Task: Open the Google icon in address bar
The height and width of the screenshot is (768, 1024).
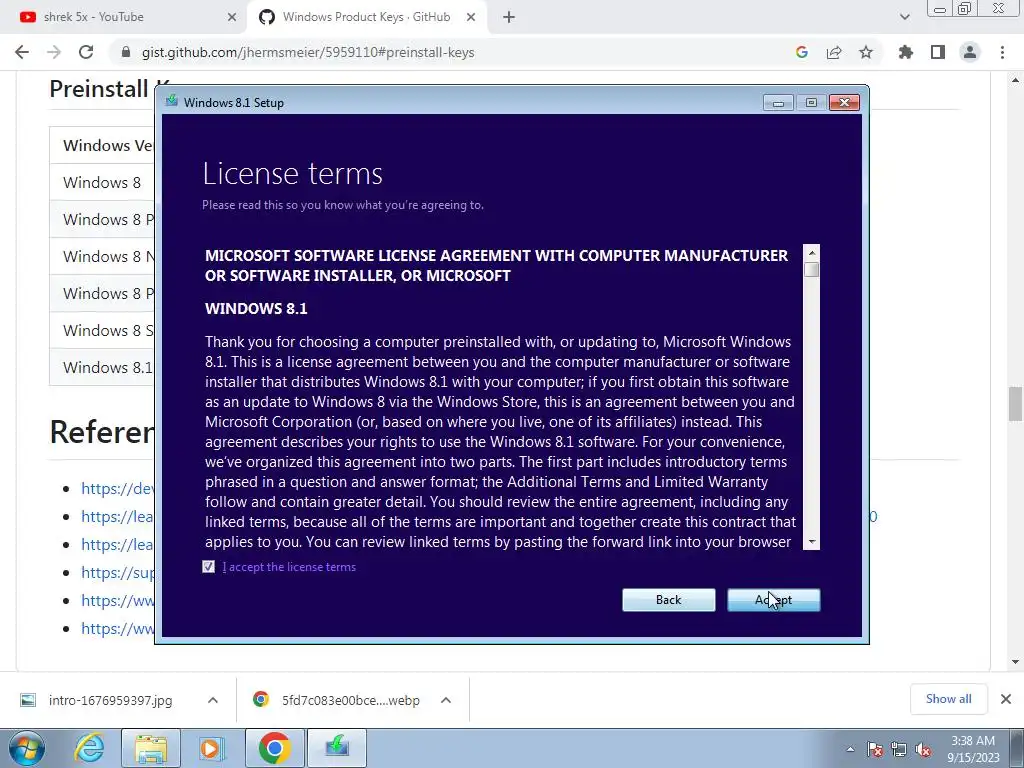Action: 802,52
